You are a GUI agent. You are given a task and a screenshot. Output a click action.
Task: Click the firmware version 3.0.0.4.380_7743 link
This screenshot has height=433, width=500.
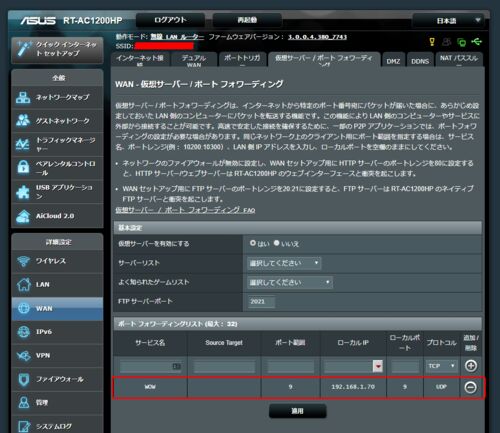pos(317,37)
